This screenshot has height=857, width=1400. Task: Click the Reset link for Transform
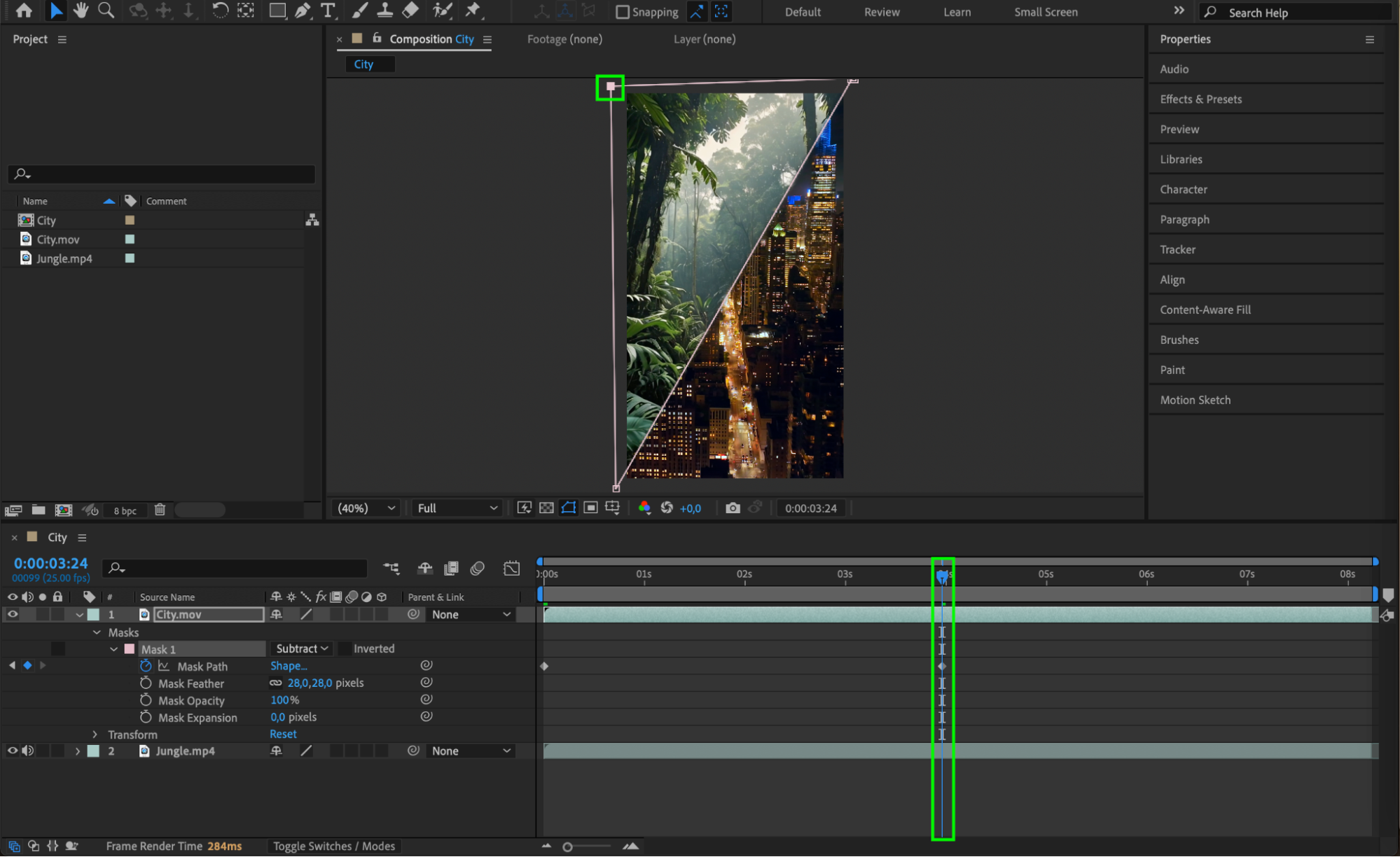click(283, 734)
